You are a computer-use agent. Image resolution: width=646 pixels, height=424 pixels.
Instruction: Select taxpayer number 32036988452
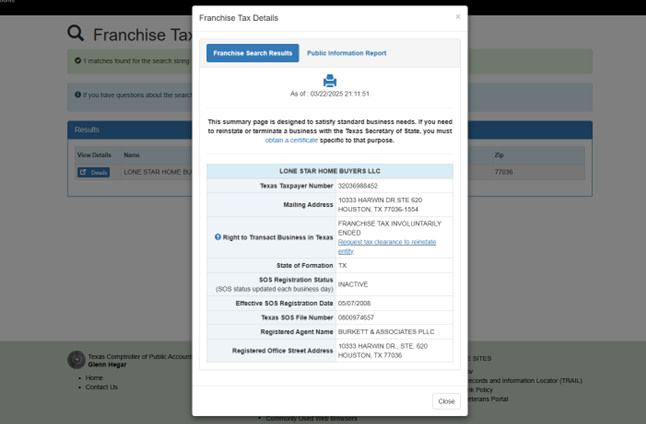[358, 186]
